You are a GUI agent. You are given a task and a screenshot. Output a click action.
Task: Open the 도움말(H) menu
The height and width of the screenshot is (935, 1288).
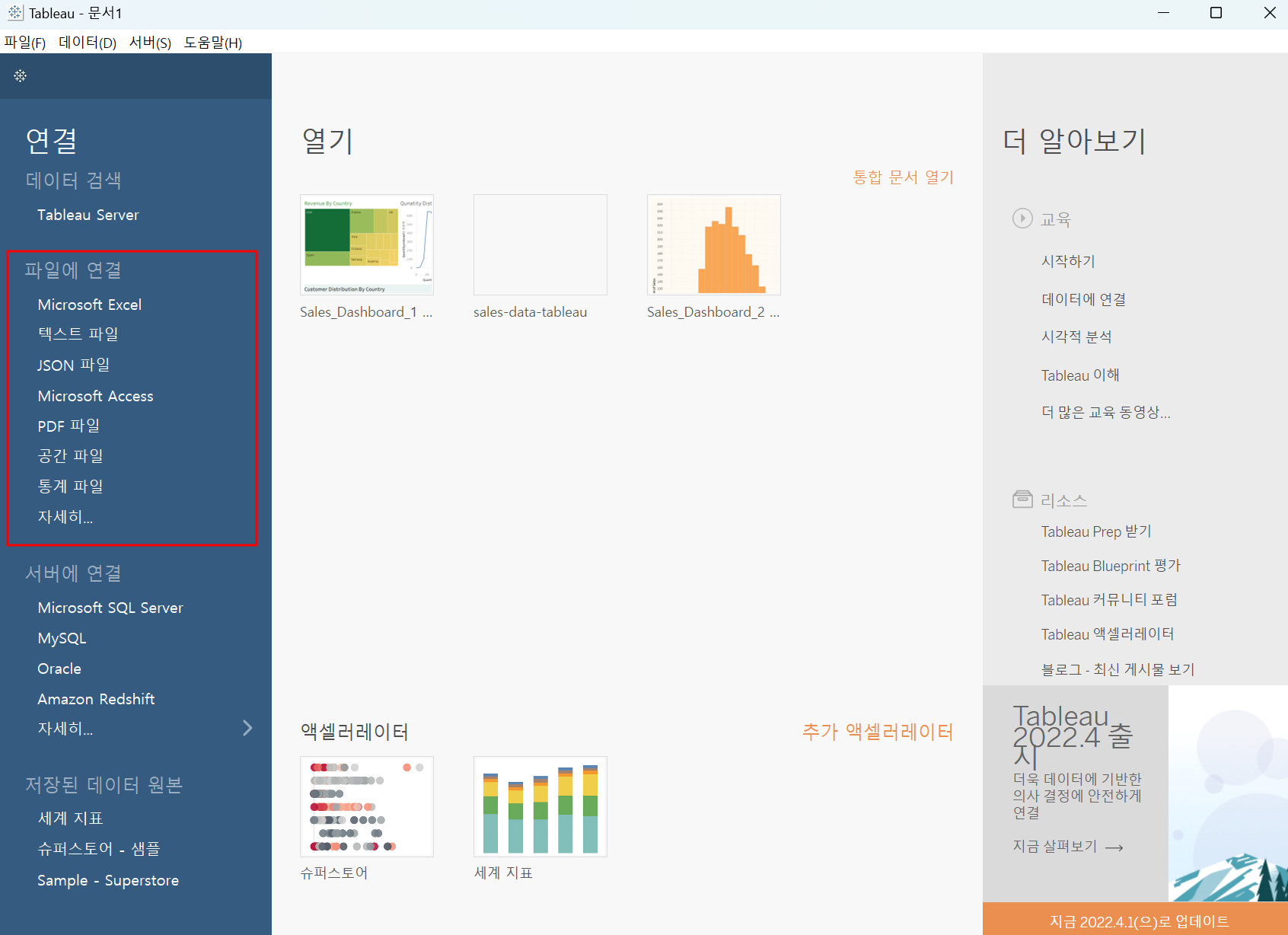click(x=213, y=43)
